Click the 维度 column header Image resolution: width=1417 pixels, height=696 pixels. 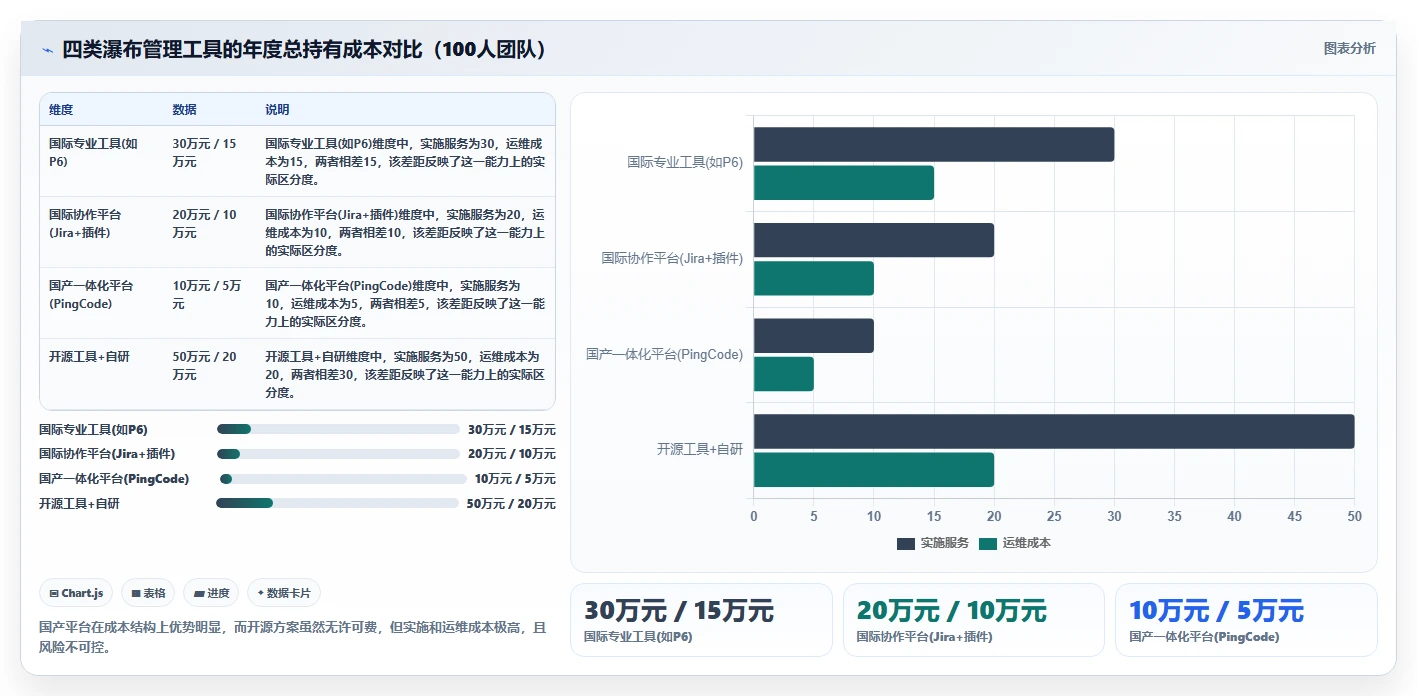tap(61, 110)
